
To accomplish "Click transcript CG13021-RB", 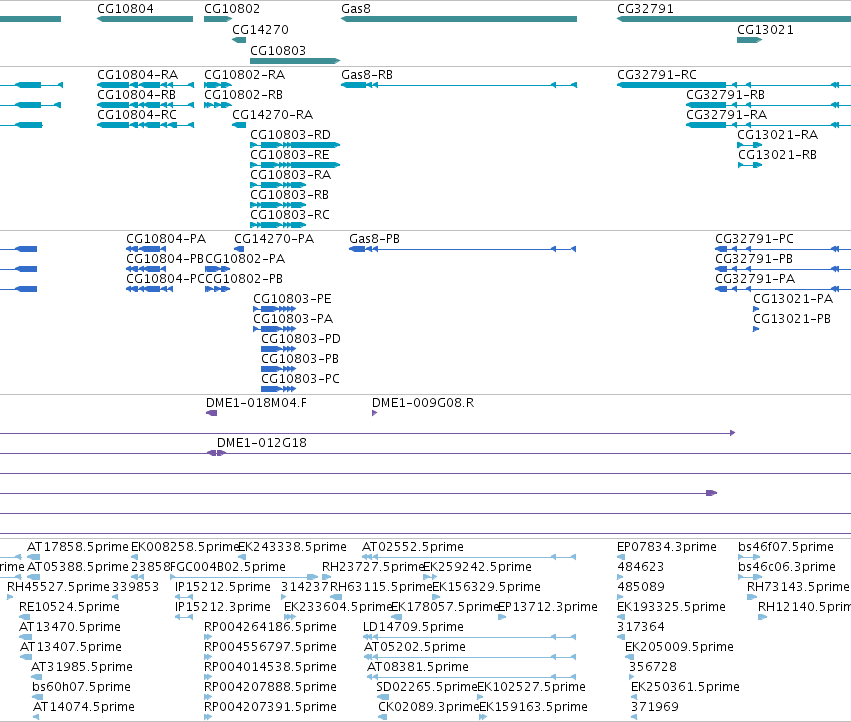I will [x=750, y=165].
